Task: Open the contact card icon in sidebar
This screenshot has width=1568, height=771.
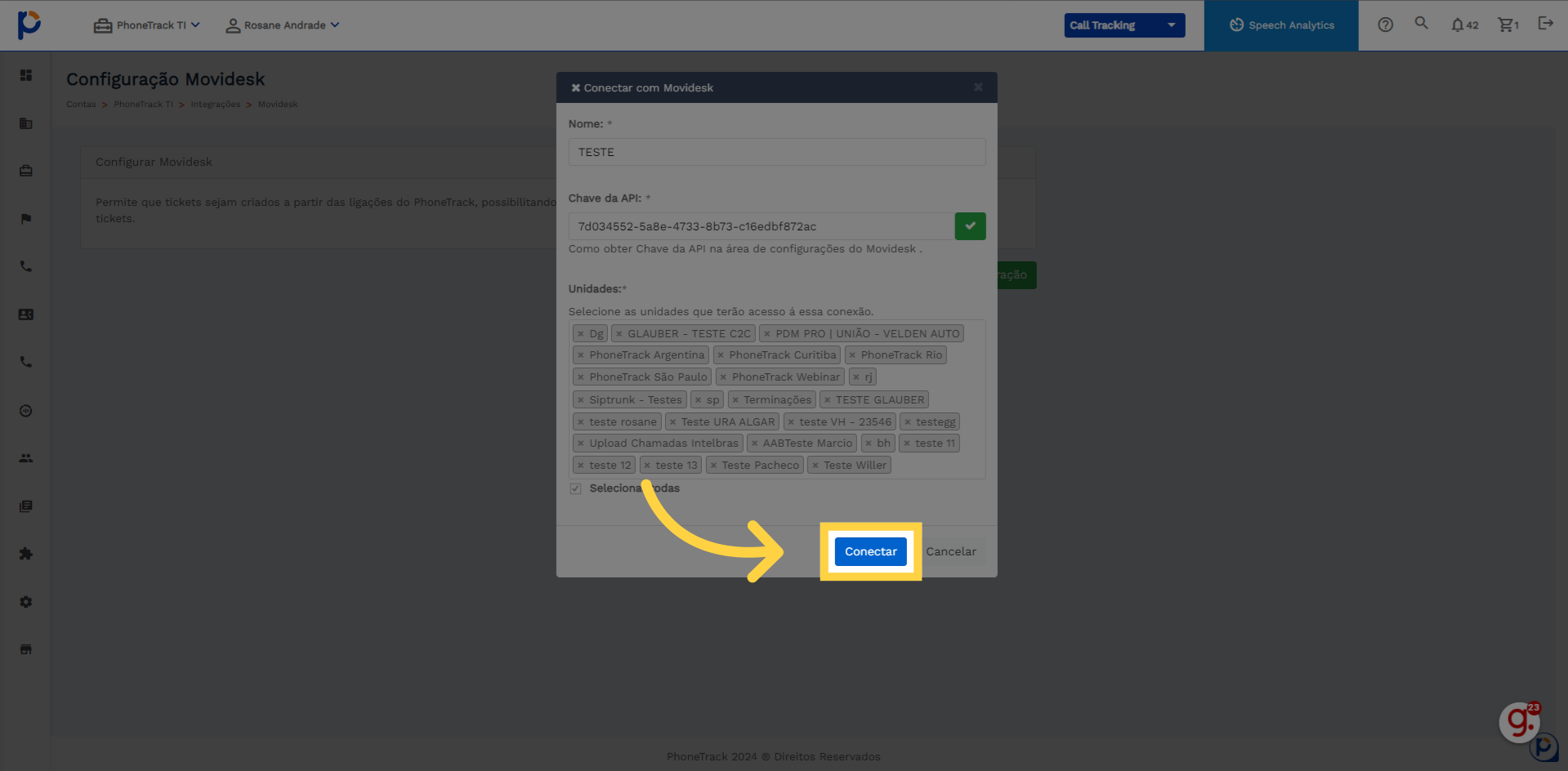Action: tap(26, 314)
